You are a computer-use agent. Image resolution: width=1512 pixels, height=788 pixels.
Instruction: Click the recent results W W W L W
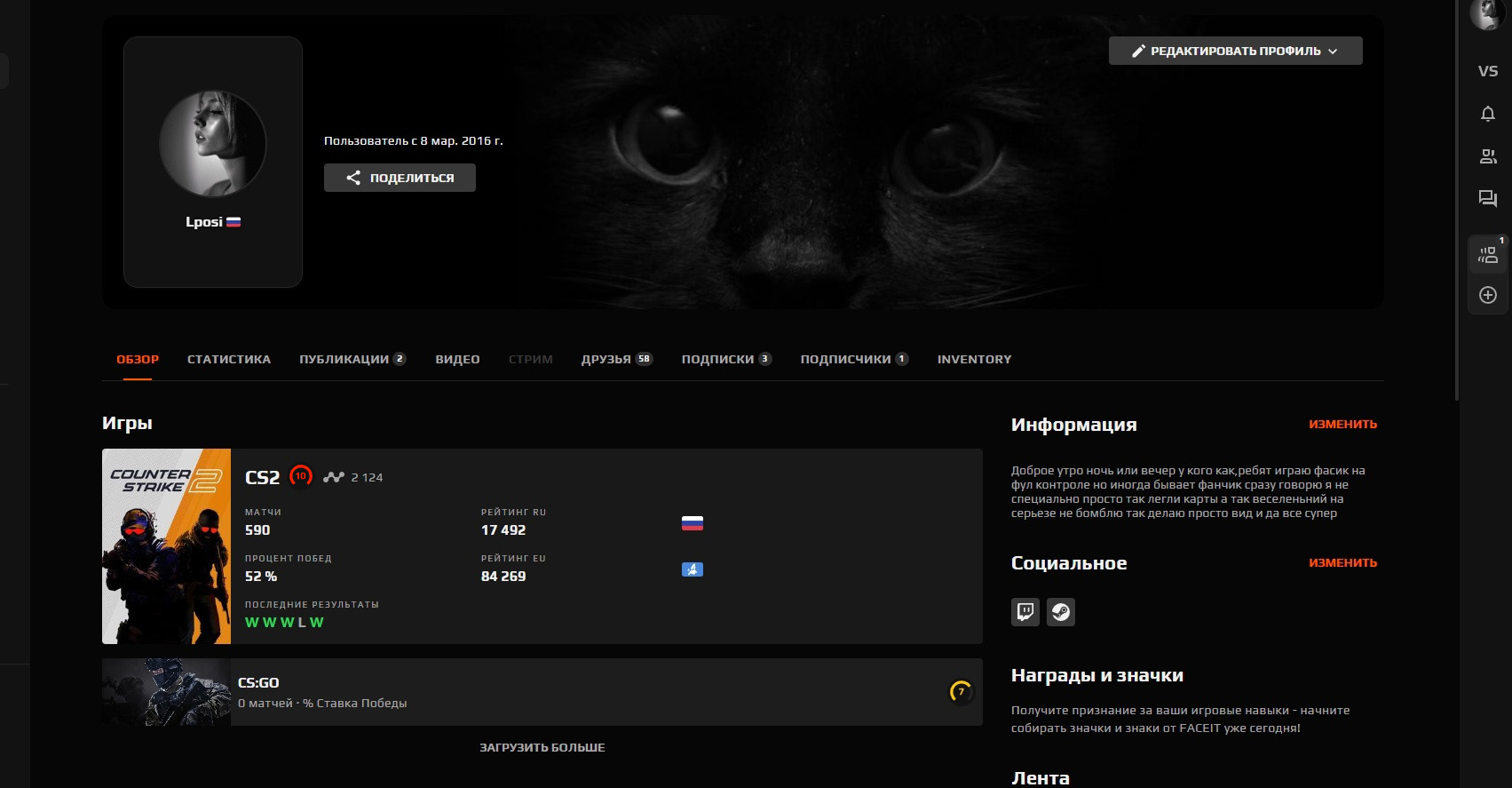pos(284,623)
